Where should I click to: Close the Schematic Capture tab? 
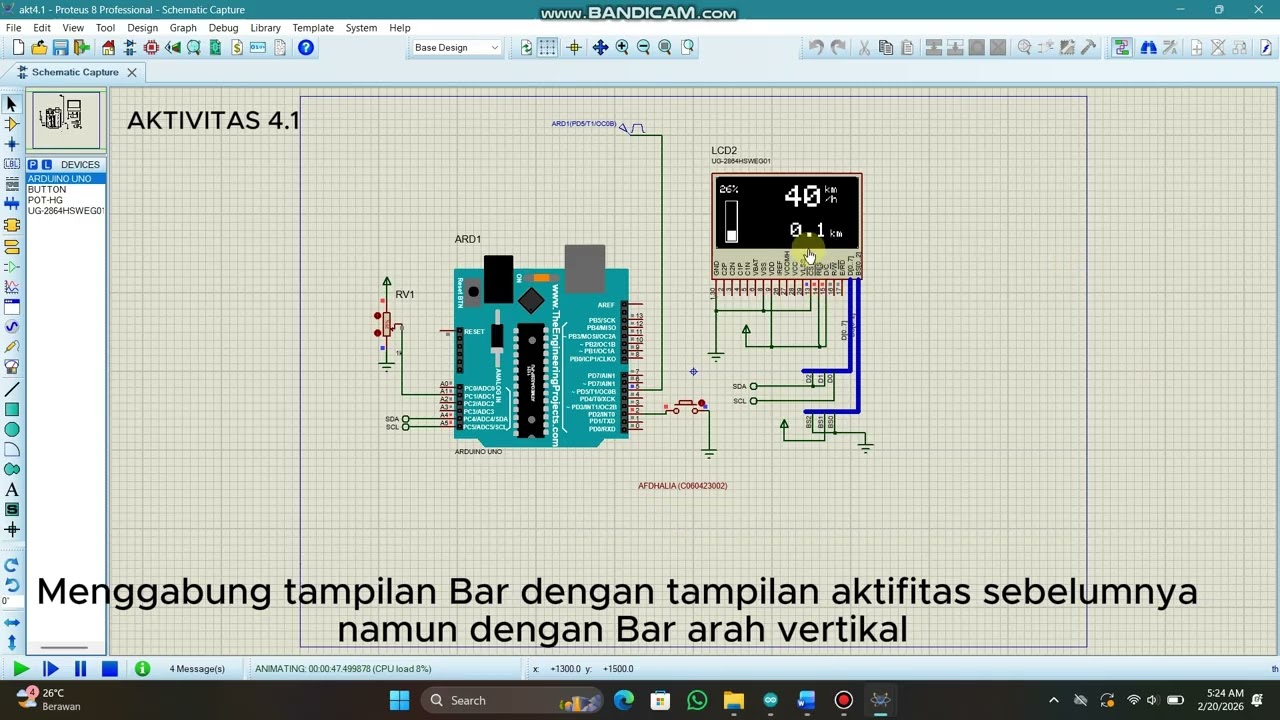(131, 72)
